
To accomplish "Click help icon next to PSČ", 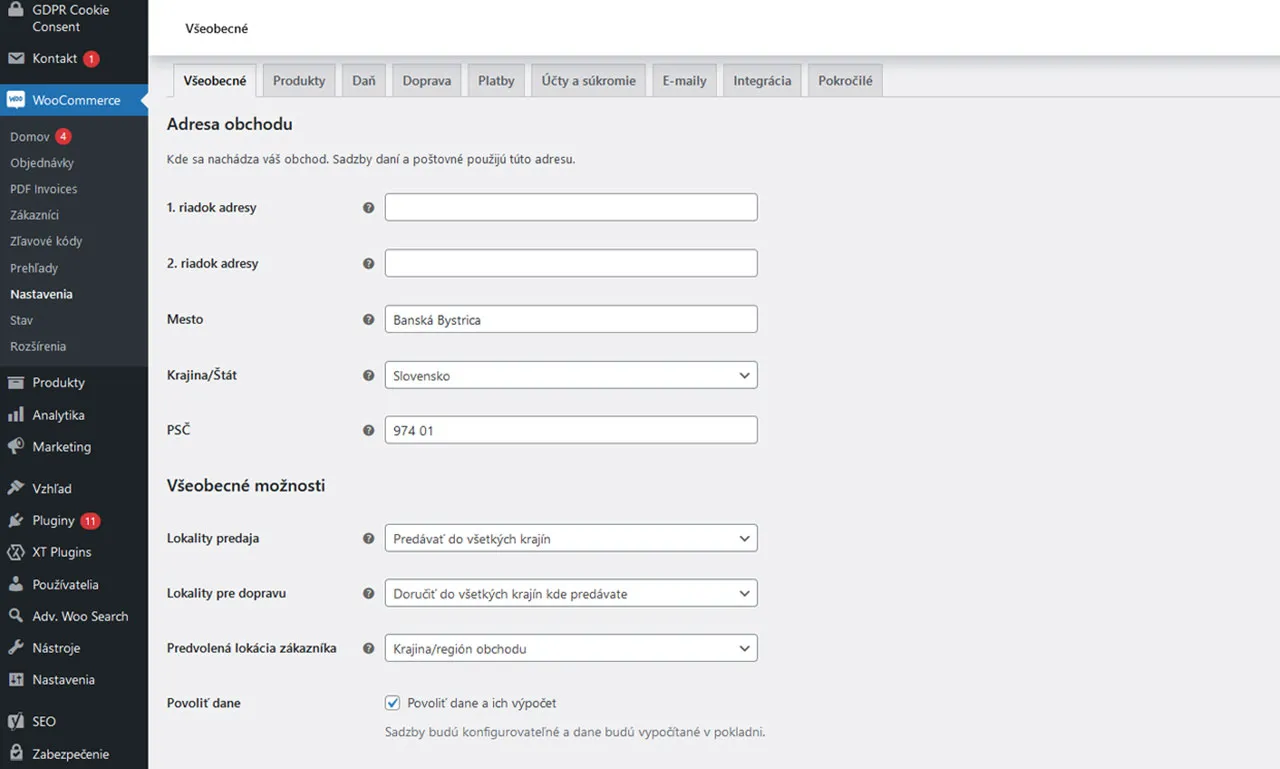I will [368, 430].
